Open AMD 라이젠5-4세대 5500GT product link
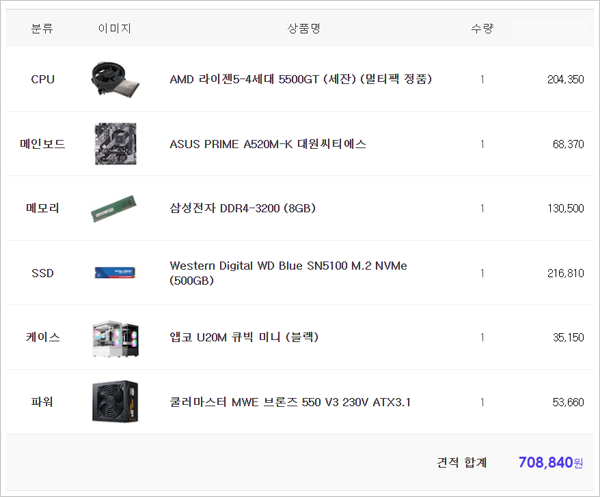Screen dimensions: 600x497 301,79
